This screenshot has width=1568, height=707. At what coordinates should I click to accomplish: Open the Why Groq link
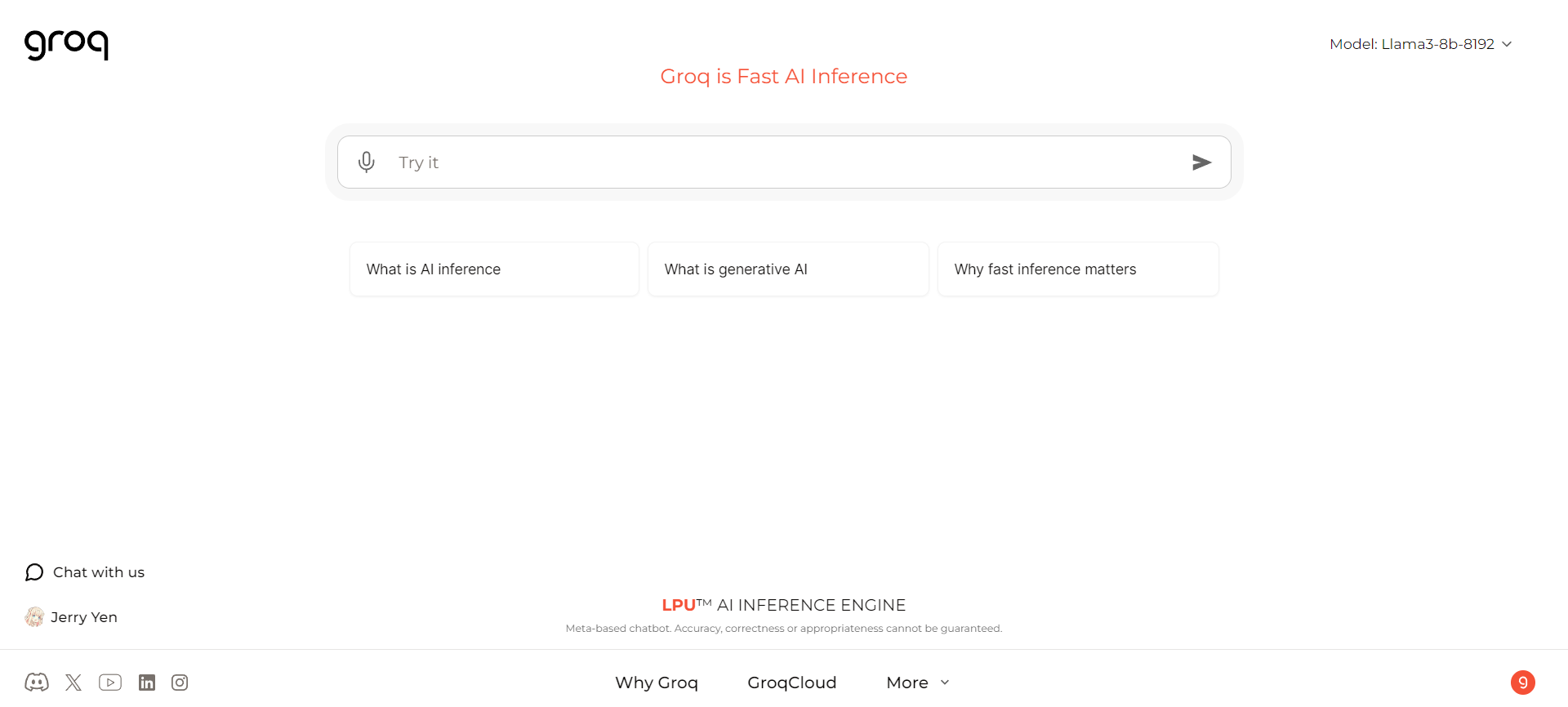657,683
